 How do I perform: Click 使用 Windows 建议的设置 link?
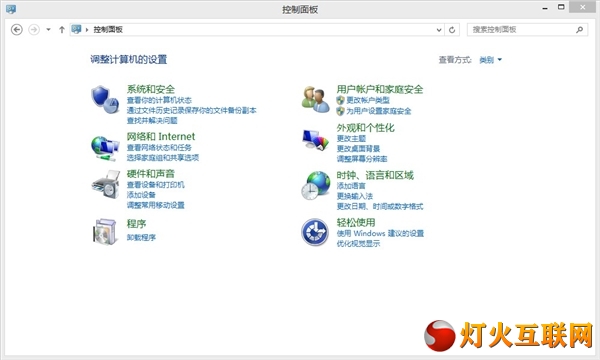coord(380,233)
